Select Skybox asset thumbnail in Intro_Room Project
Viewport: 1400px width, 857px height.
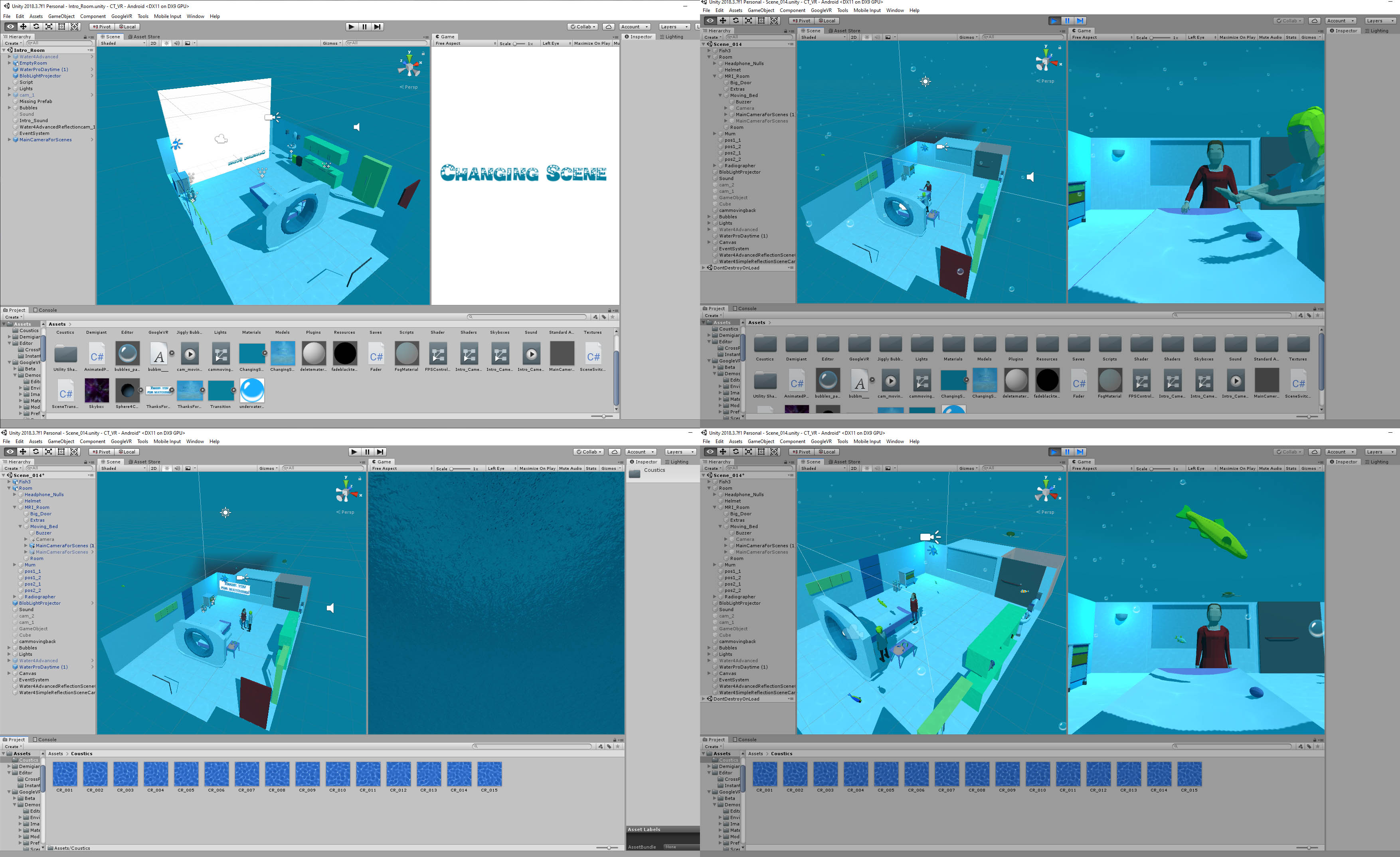tap(97, 391)
